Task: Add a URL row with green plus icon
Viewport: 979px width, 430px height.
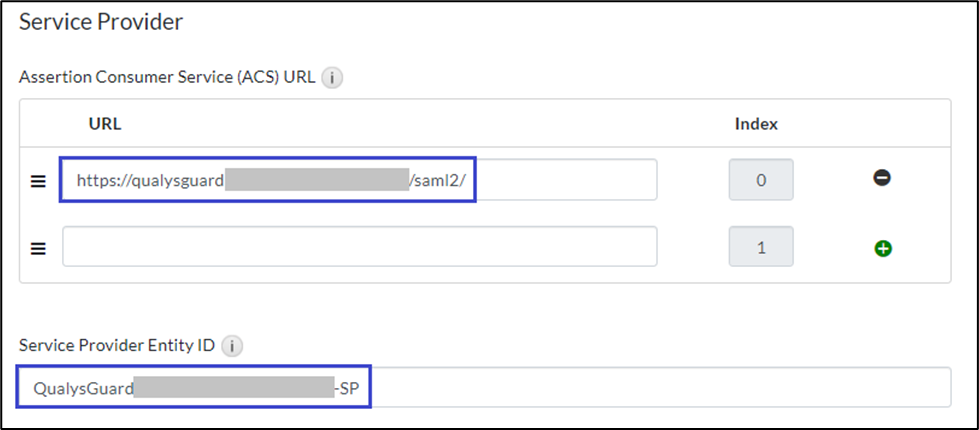Action: click(882, 247)
